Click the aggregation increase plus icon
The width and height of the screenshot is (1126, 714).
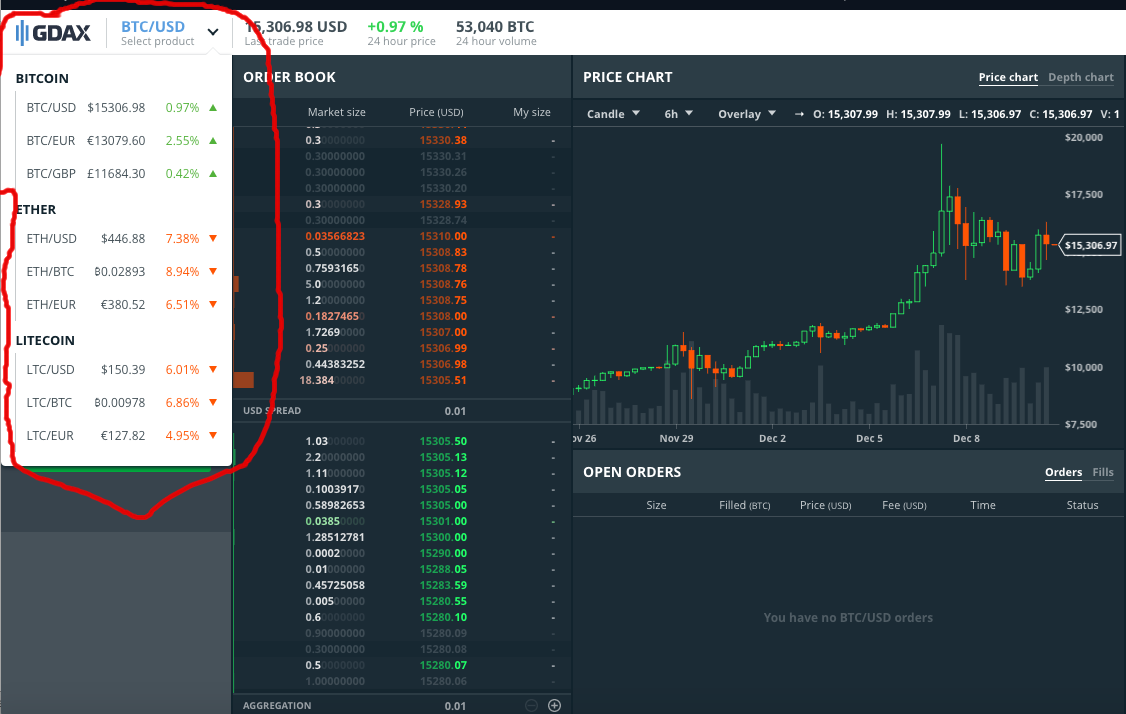[554, 705]
